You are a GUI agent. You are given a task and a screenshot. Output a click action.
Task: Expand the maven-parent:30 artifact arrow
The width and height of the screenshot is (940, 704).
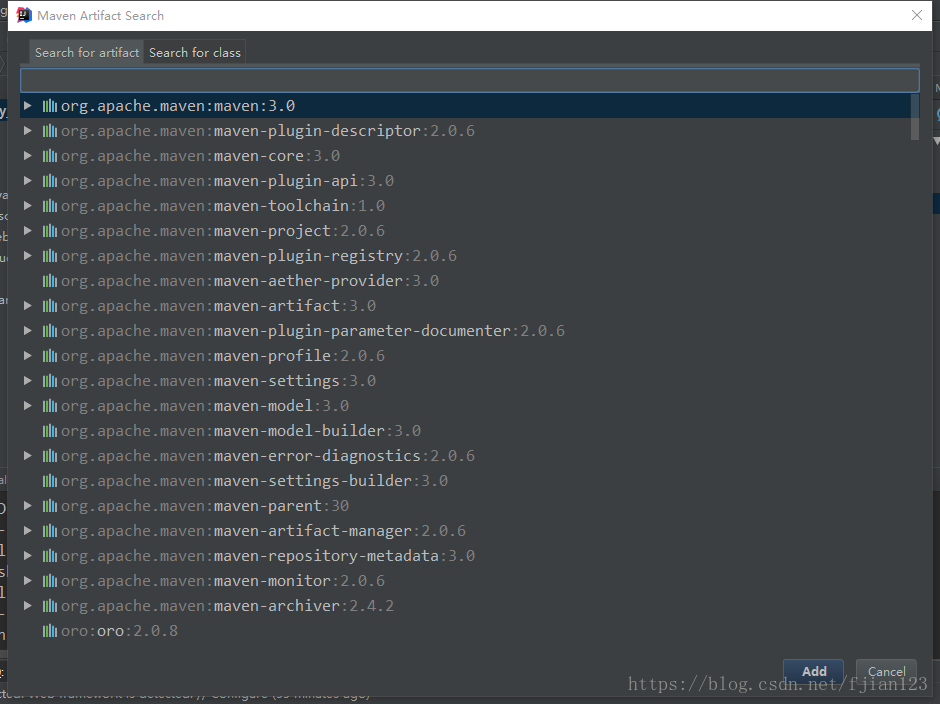coord(28,506)
